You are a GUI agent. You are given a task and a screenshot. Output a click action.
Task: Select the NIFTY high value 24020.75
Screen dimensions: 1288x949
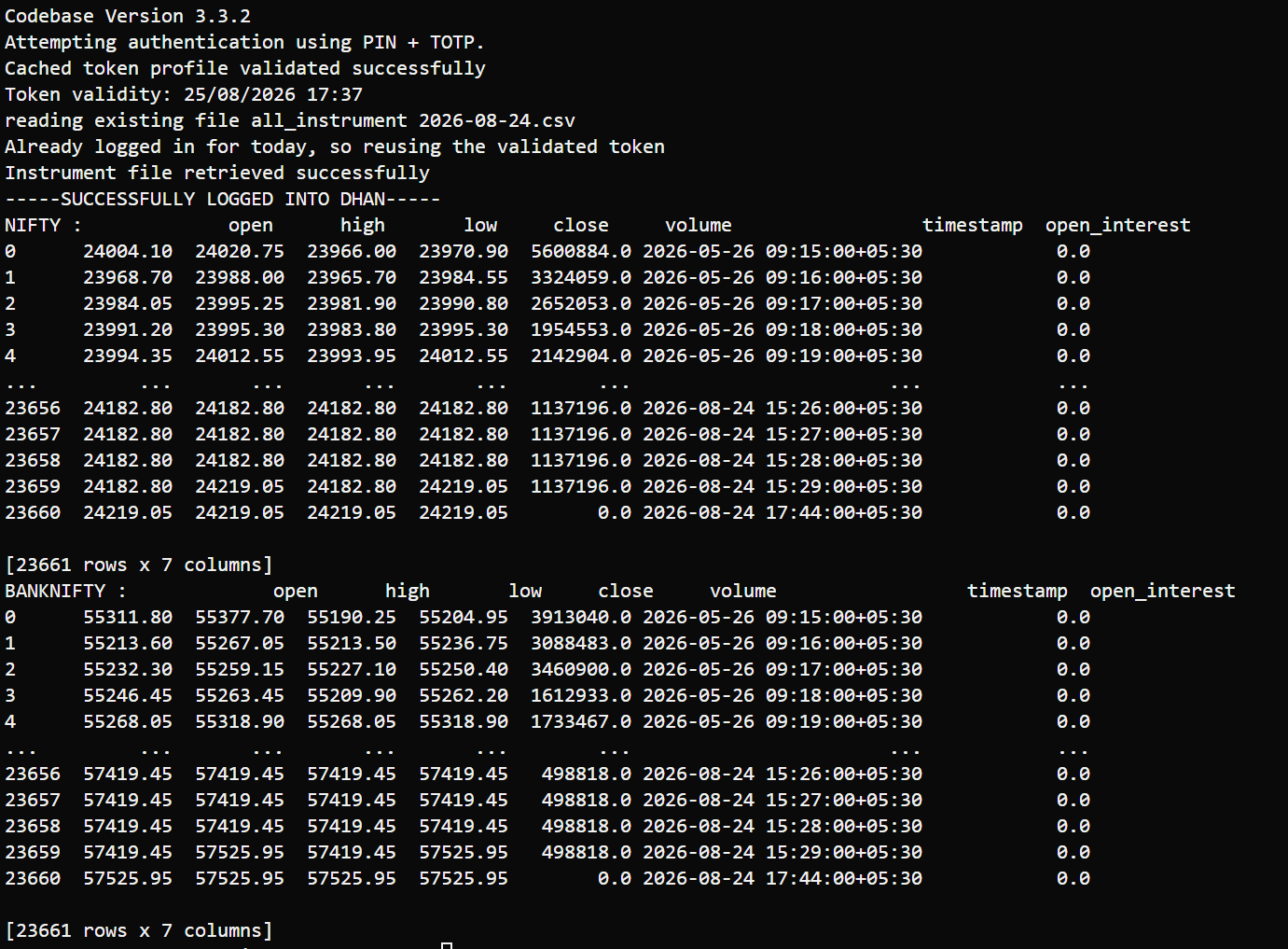click(240, 251)
